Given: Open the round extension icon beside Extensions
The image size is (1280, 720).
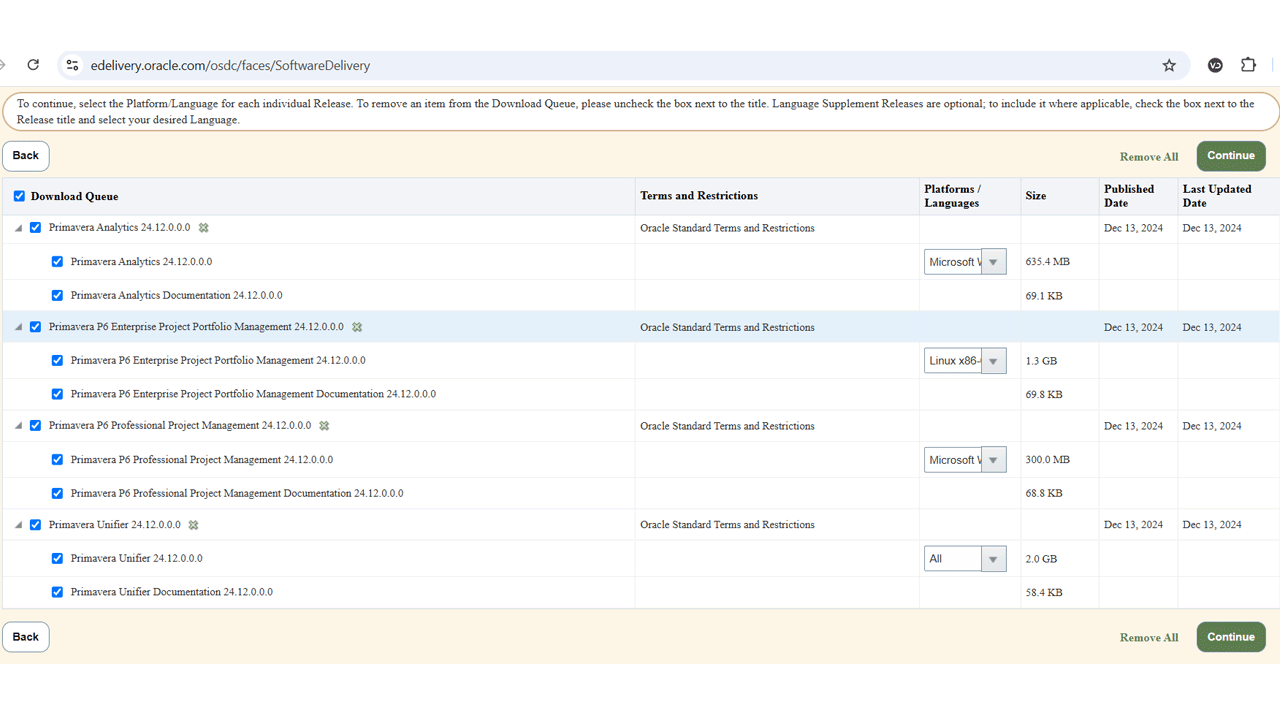Looking at the screenshot, I should pos(1215,65).
